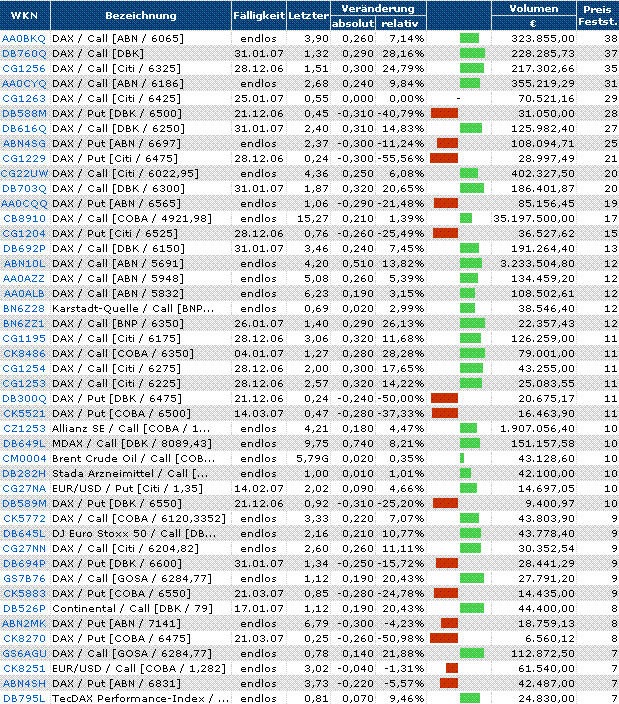Open WKN link AA0CYQ
Image resolution: width=619 pixels, height=704 pixels.
coord(24,84)
